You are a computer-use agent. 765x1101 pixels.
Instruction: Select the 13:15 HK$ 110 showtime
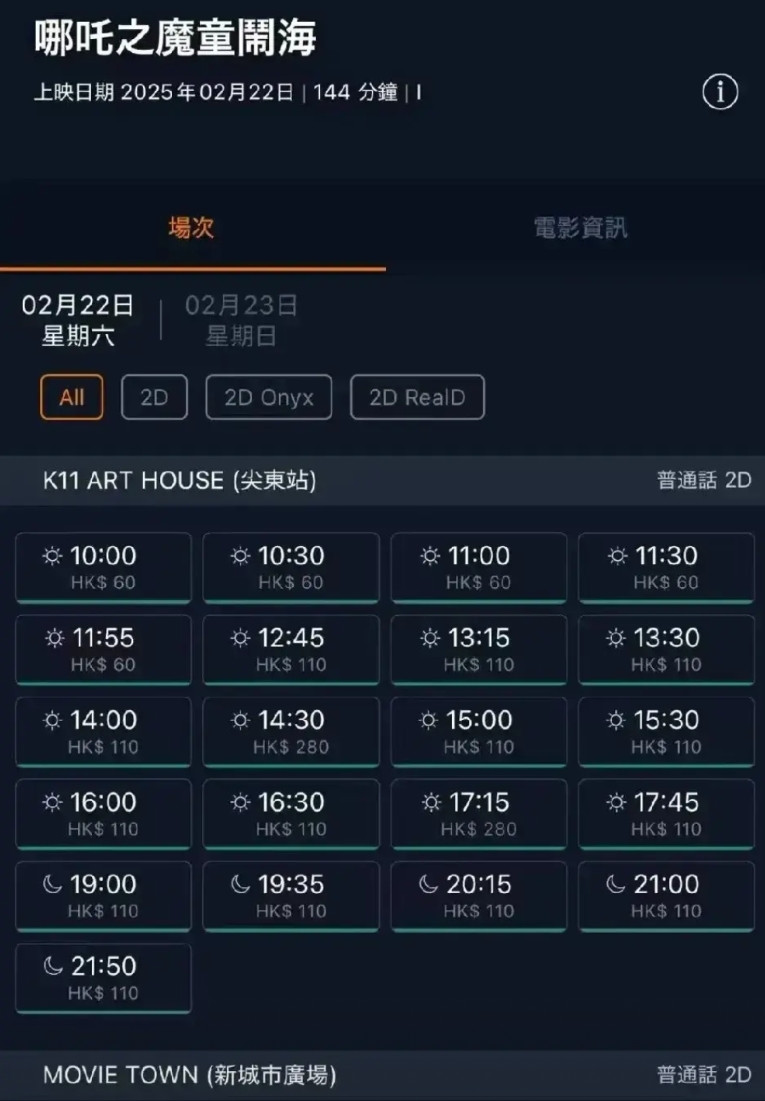[478, 650]
